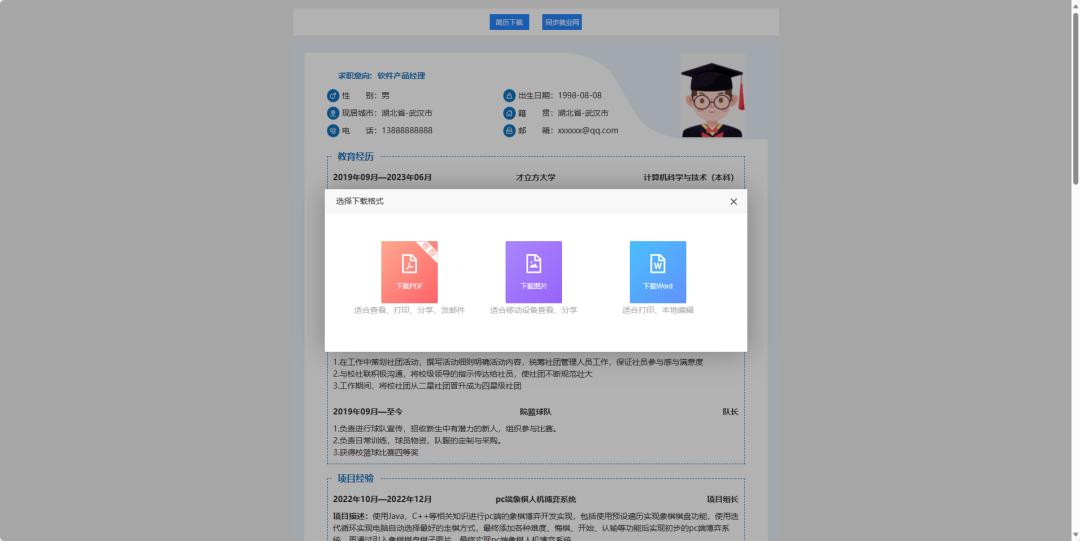Close the 选择下载格式 dialog
The width and height of the screenshot is (1080, 541).
[733, 202]
